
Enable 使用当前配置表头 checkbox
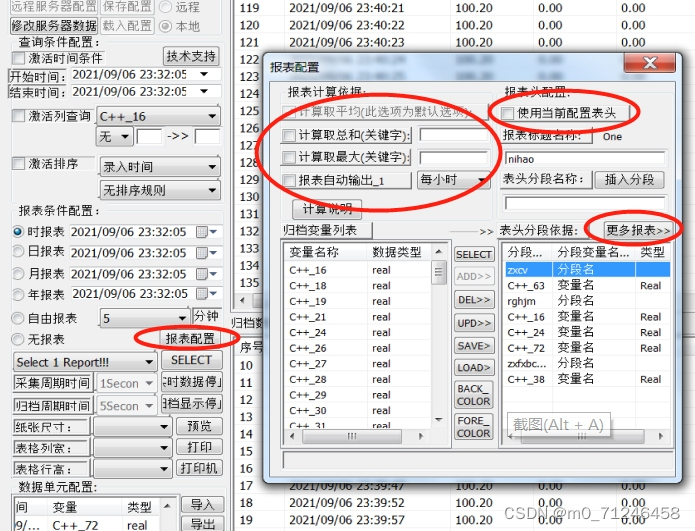pyautogui.click(x=507, y=113)
